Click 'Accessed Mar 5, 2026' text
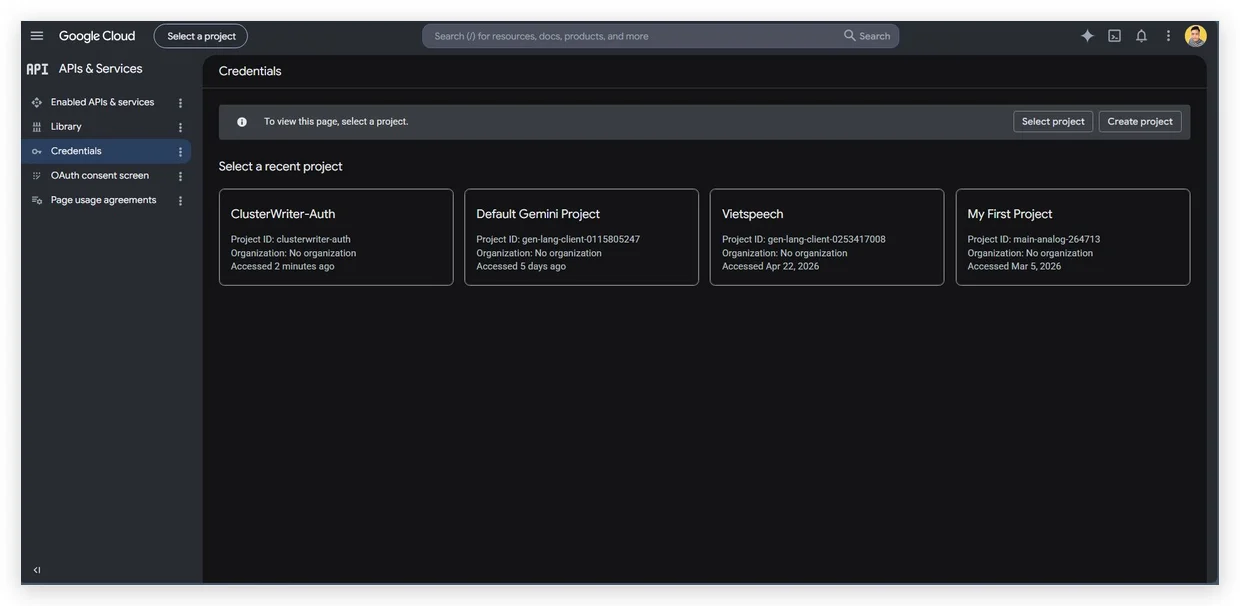This screenshot has height=606, width=1240. coord(1015,267)
